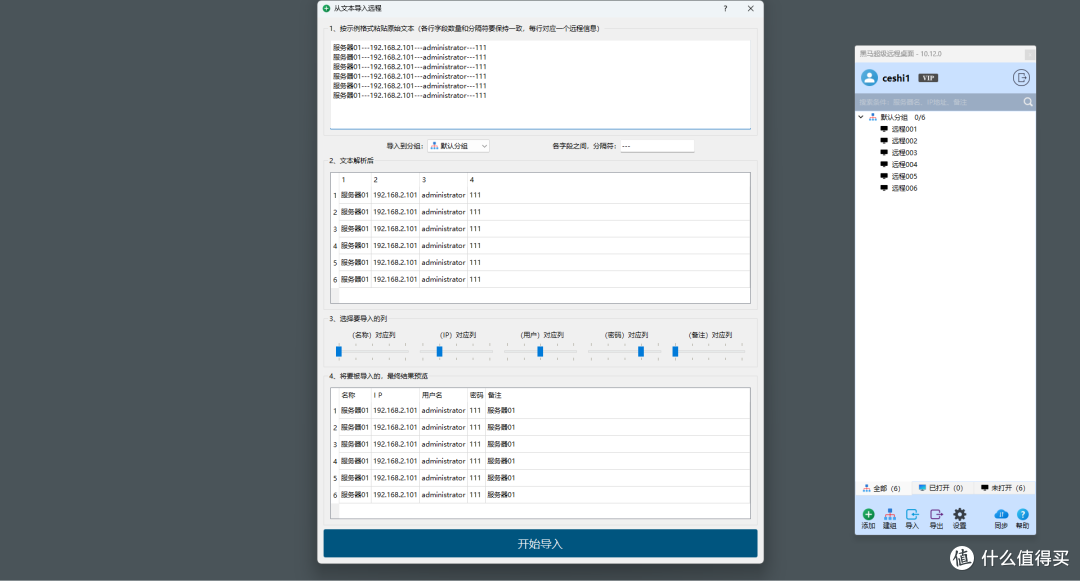The image size is (1080, 581).
Task: Click the 开始导入 button
Action: [540, 543]
